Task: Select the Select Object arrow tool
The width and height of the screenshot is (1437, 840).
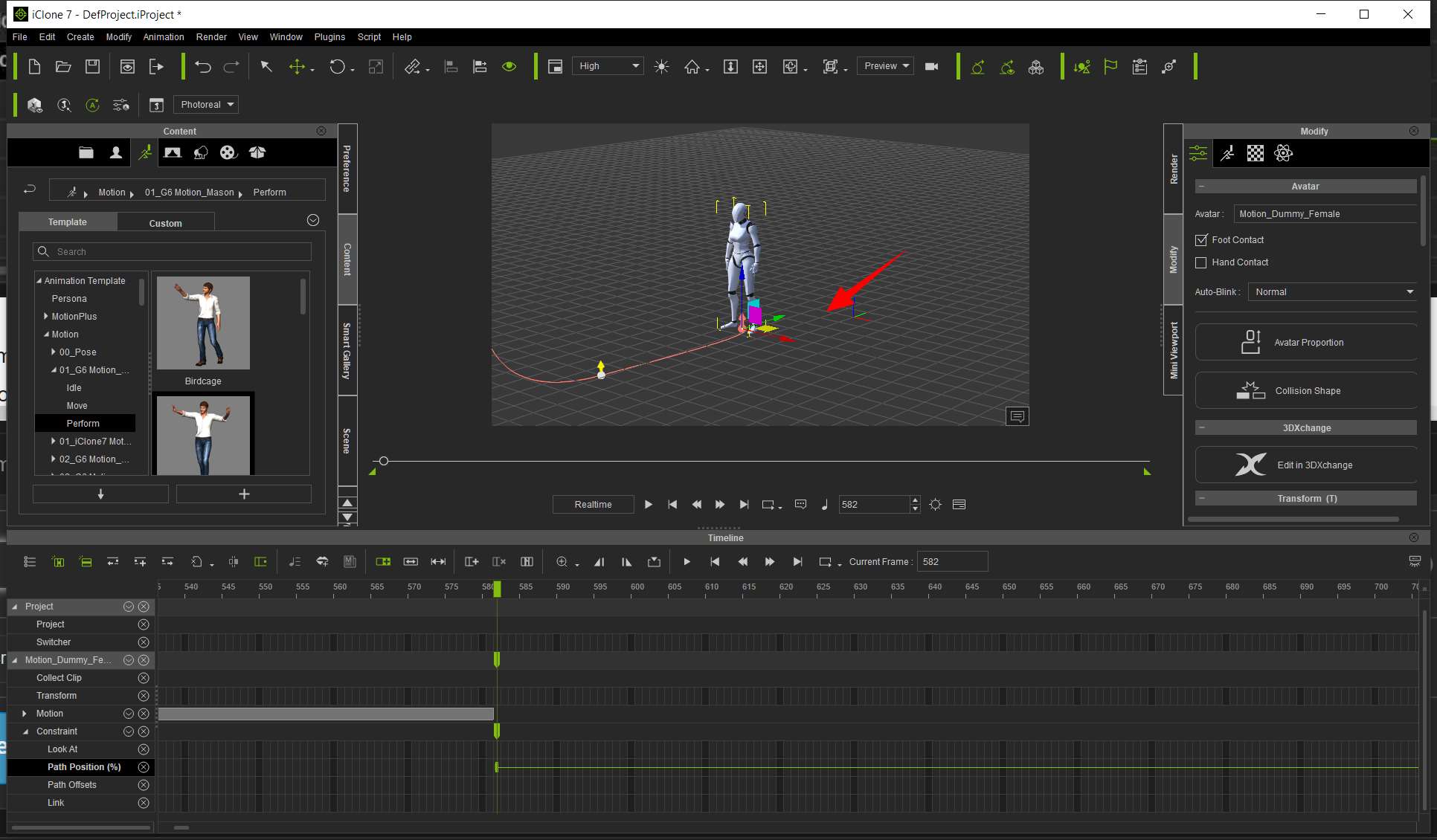Action: (x=266, y=67)
